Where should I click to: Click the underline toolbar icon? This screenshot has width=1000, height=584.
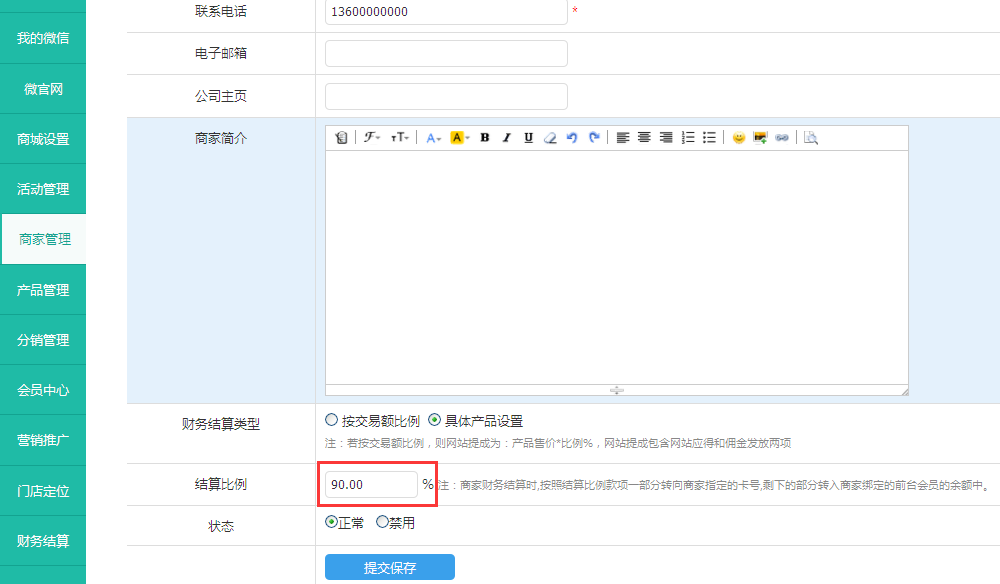pyautogui.click(x=528, y=138)
